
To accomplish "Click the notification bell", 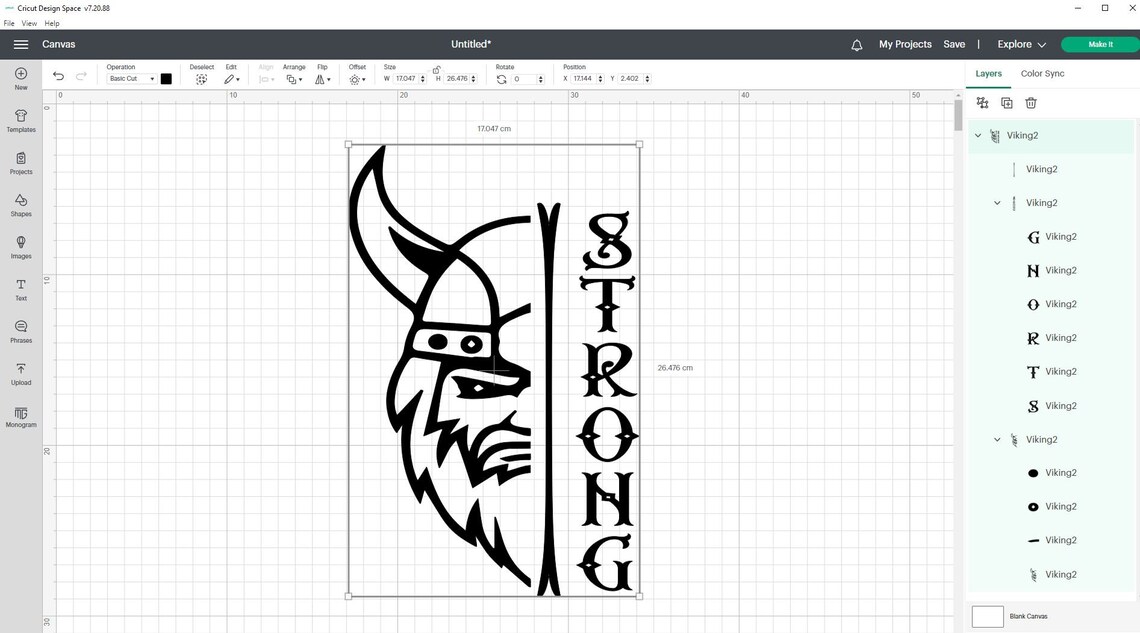I will coord(857,44).
